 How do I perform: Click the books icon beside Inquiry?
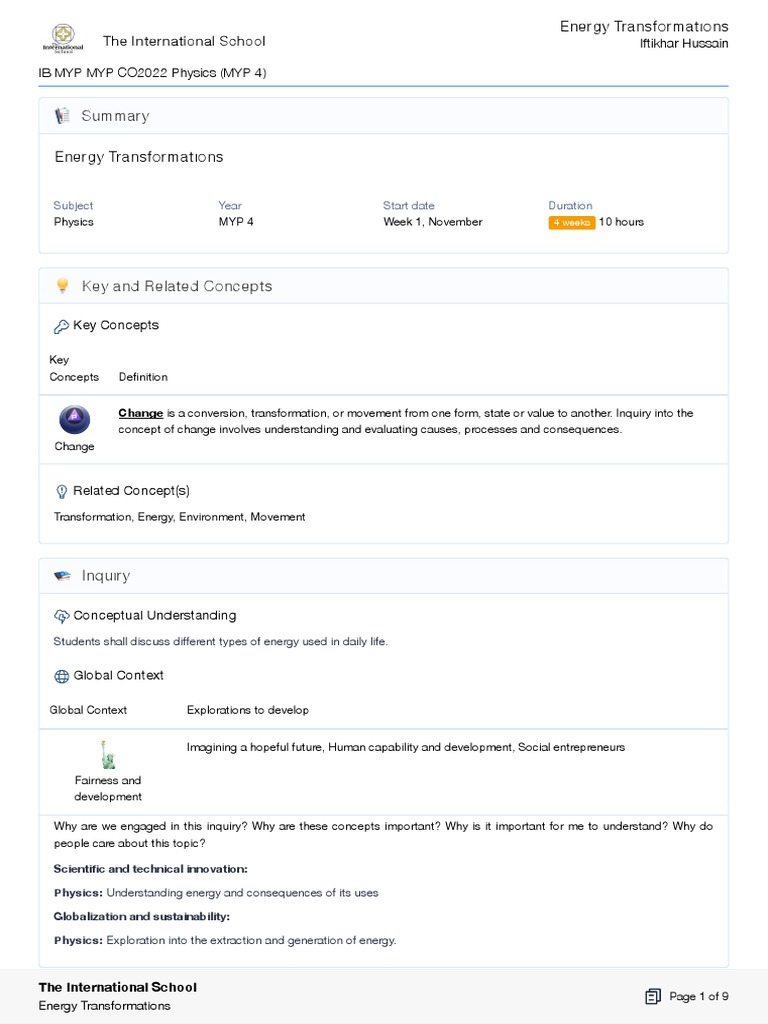click(x=62, y=576)
